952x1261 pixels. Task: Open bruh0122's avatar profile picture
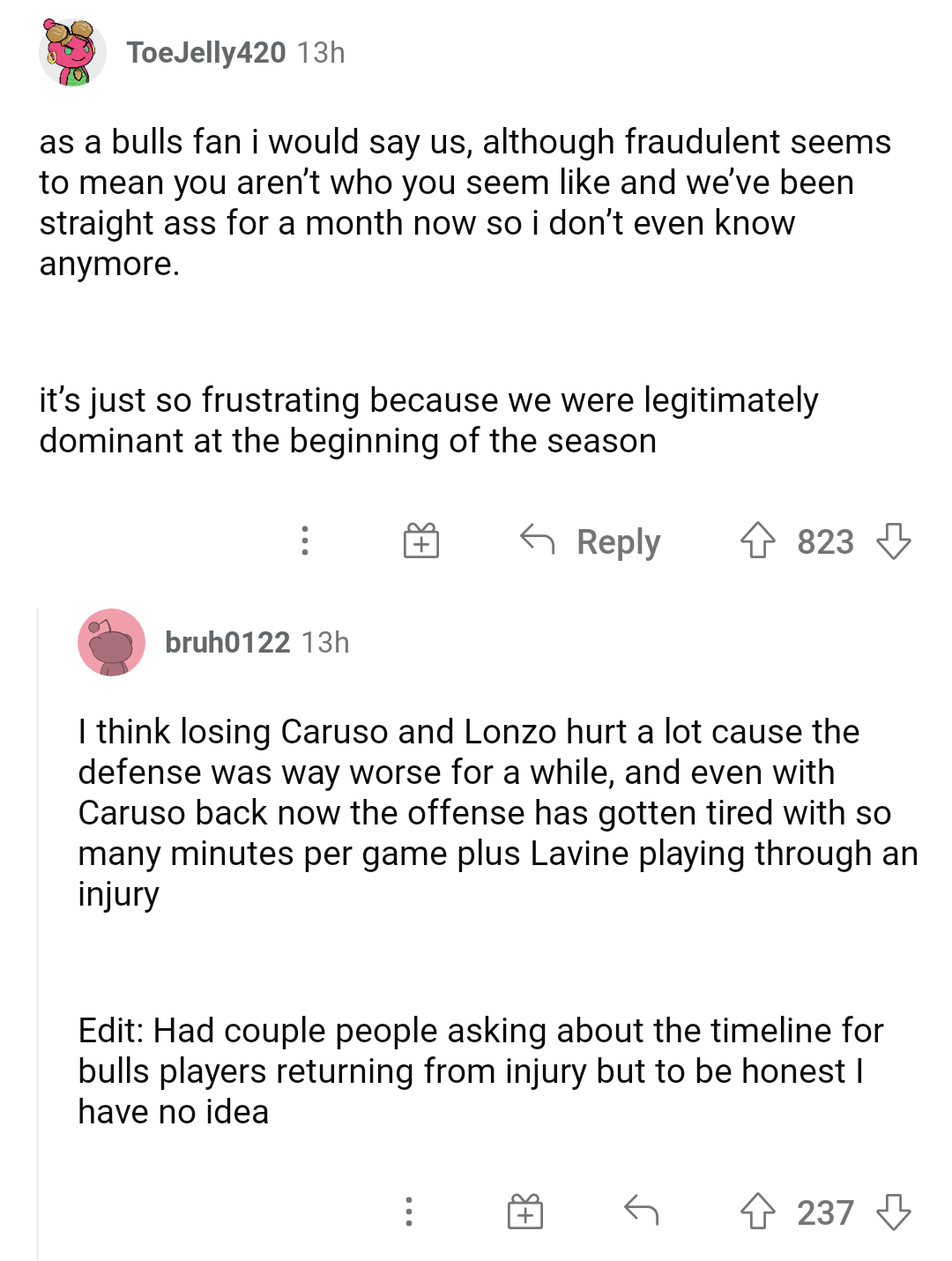pos(111,643)
